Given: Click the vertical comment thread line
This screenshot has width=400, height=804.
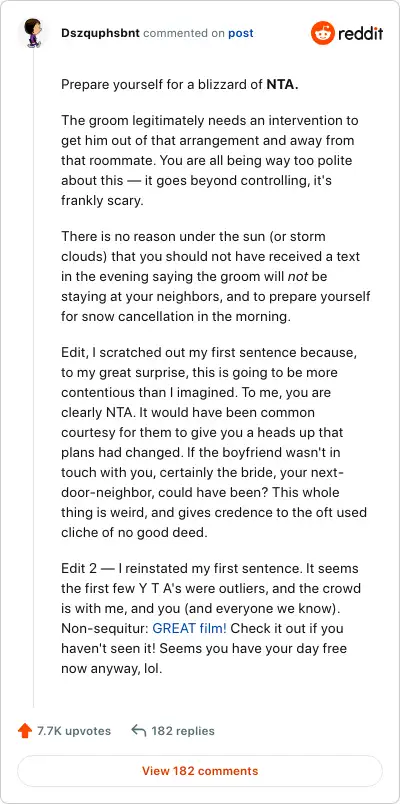Looking at the screenshot, I should point(33,379).
